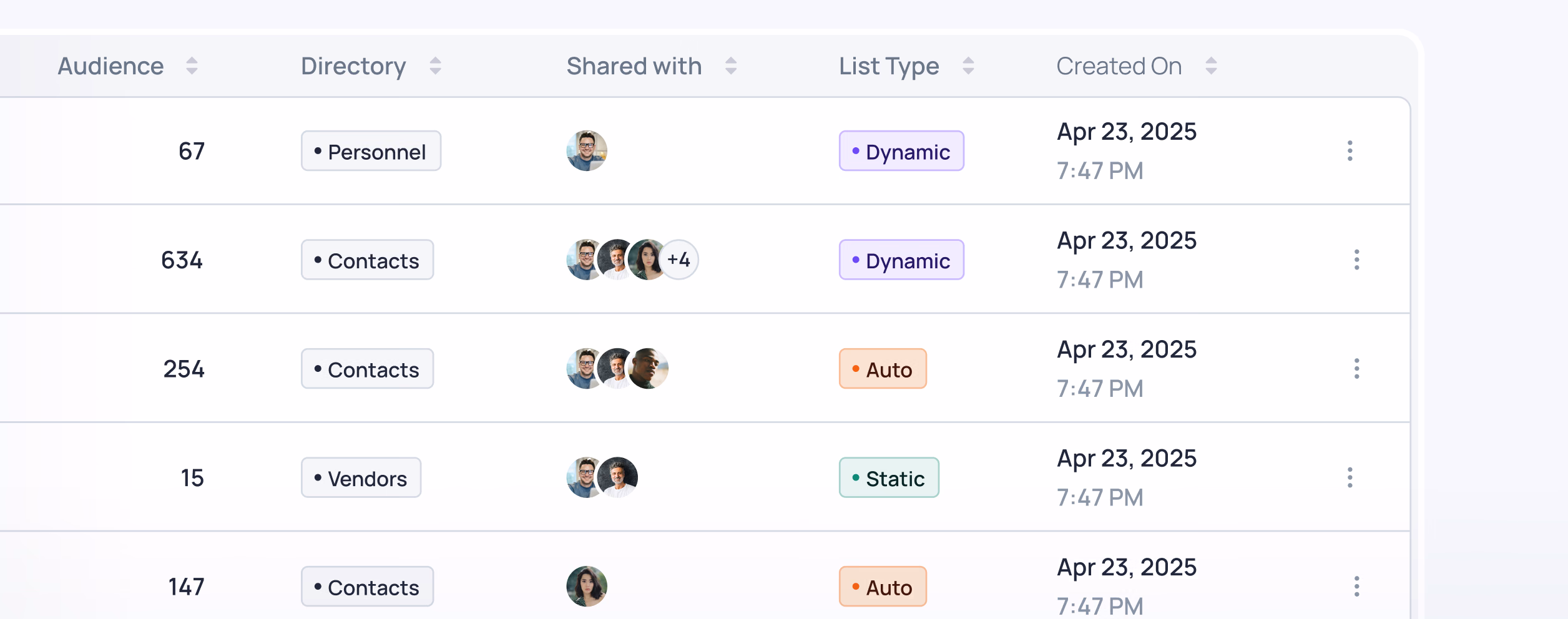Image resolution: width=1568 pixels, height=619 pixels.
Task: Open the three-dot menu for the 254 audience row
Action: click(1356, 369)
